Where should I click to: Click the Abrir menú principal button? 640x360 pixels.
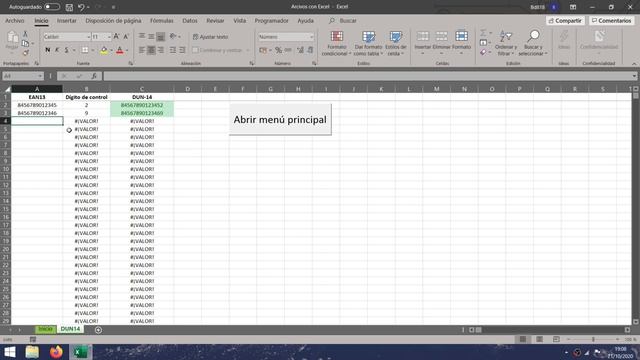coord(280,120)
